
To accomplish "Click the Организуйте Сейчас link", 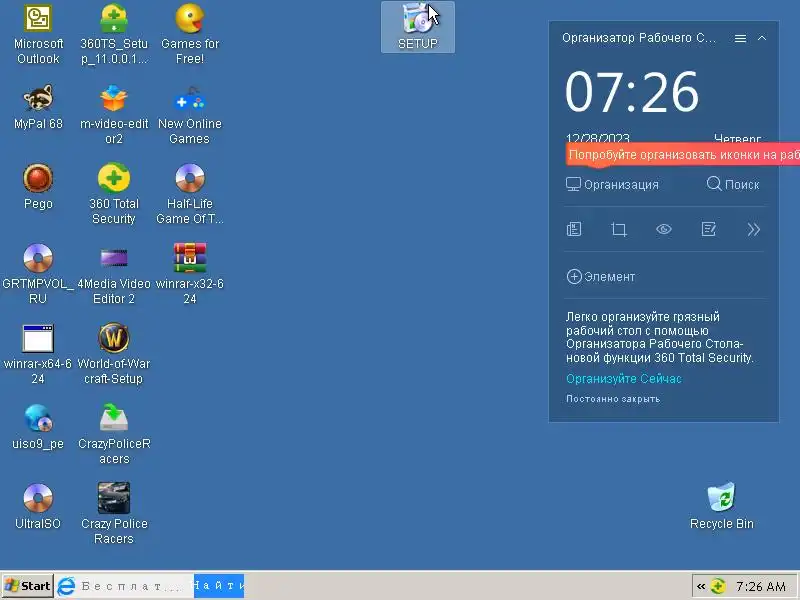I will pyautogui.click(x=623, y=379).
